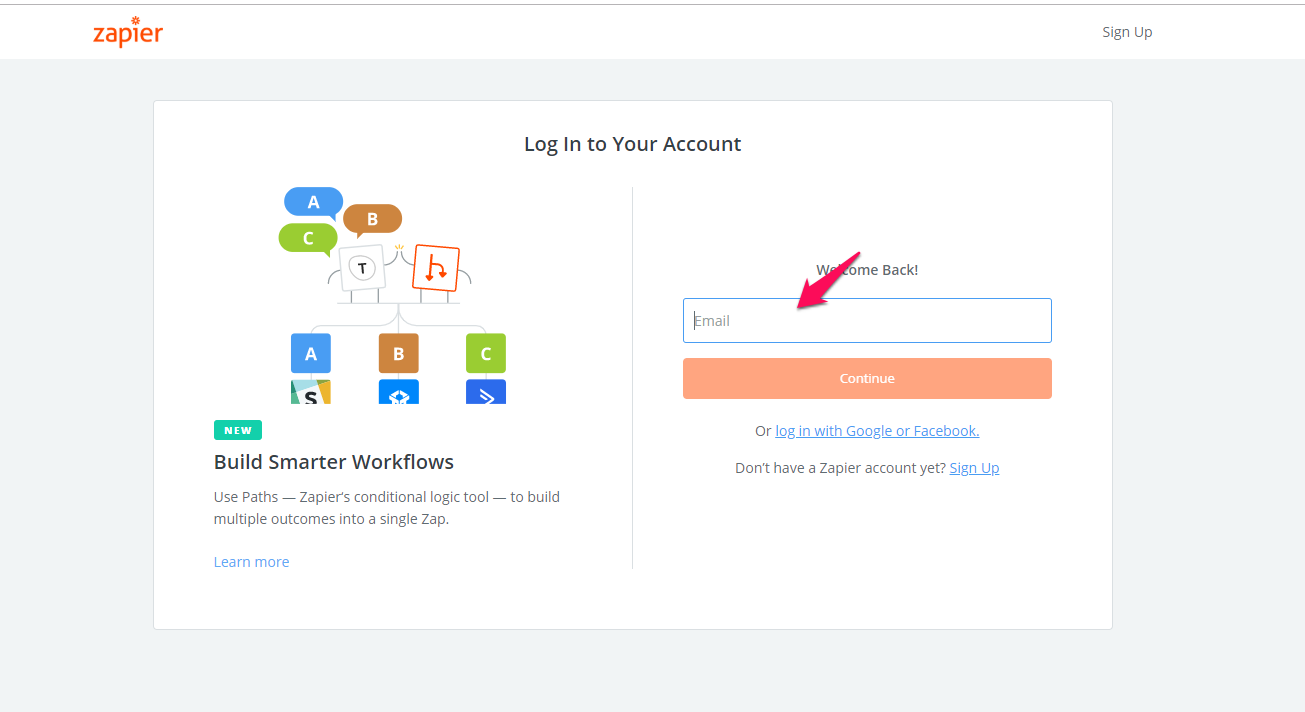The image size is (1305, 712).
Task: Click the green C tile in the illustration
Action: click(x=486, y=353)
